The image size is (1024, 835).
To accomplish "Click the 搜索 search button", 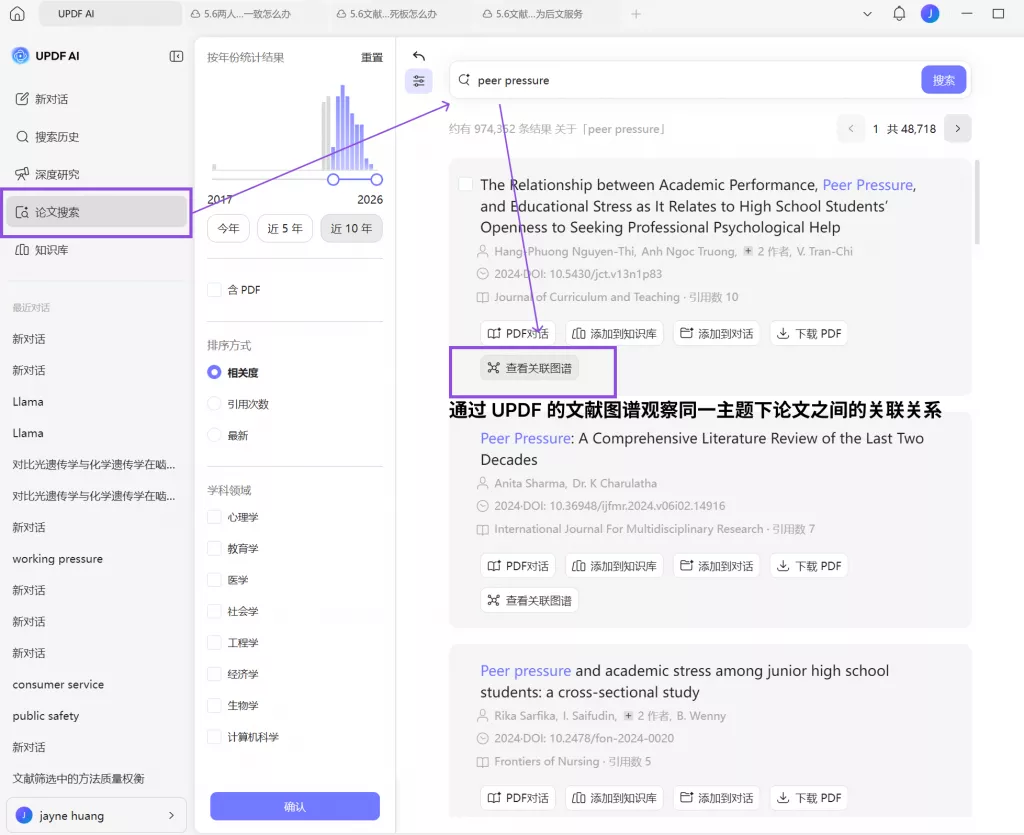I will pyautogui.click(x=944, y=80).
